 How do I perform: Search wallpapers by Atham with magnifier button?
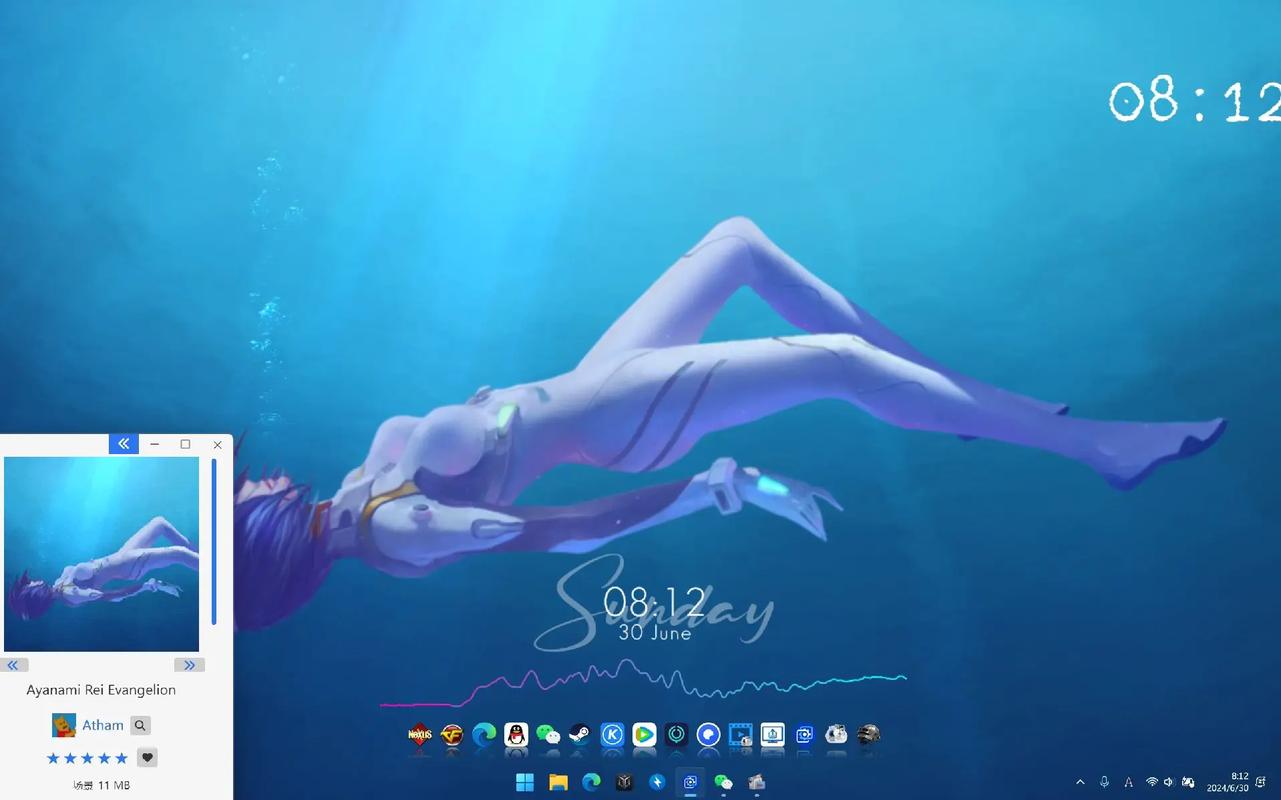141,726
